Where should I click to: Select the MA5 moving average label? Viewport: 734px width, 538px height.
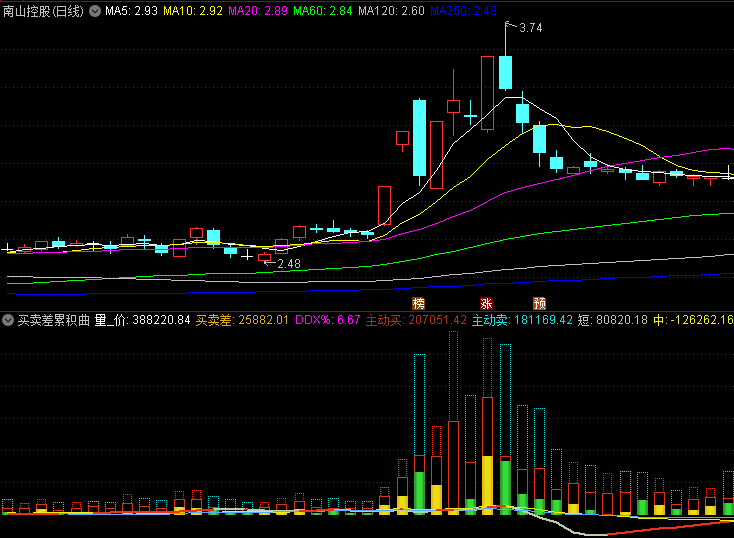click(x=131, y=11)
